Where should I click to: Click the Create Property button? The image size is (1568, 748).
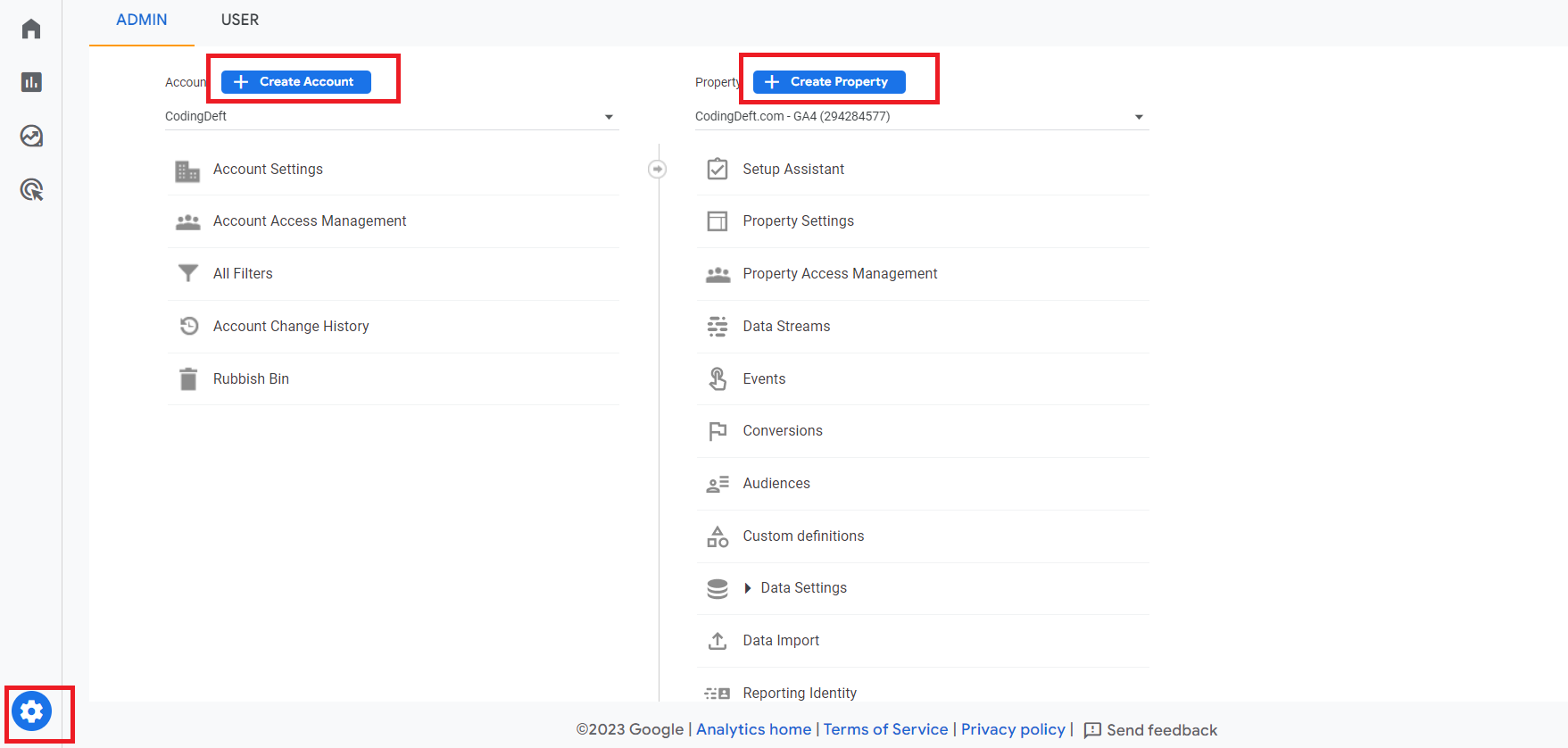829,81
